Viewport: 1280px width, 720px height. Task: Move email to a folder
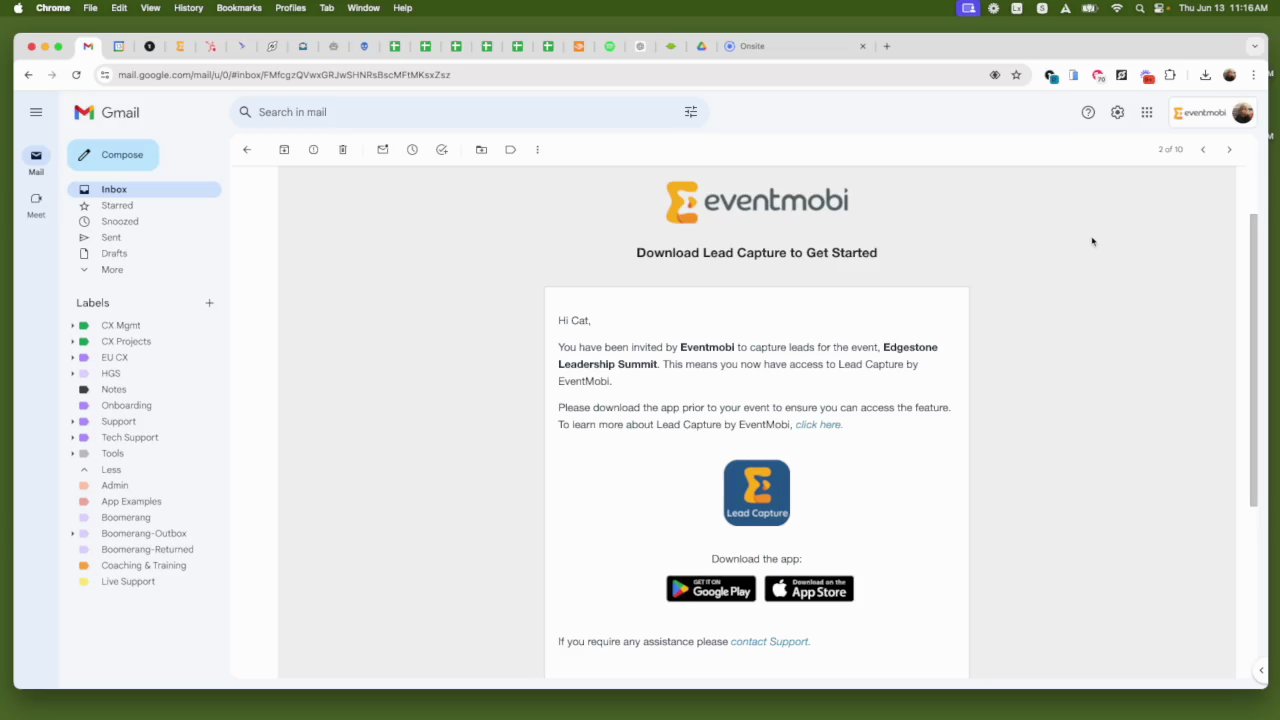coord(481,150)
